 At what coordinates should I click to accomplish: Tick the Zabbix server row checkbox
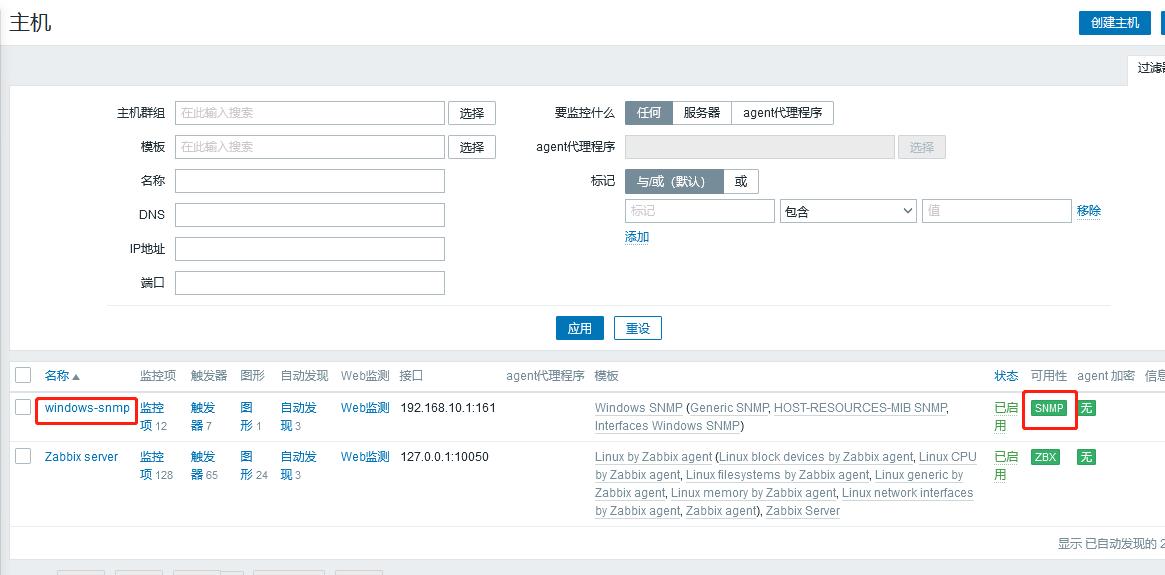click(23, 456)
